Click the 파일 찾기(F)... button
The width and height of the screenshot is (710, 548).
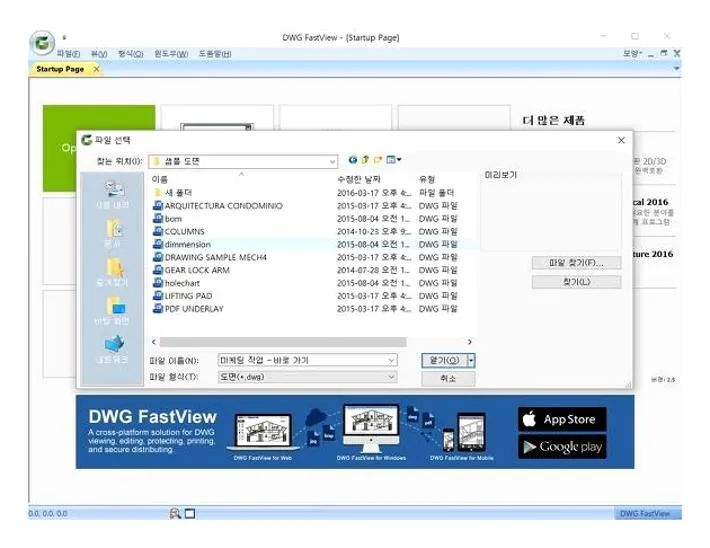(576, 263)
